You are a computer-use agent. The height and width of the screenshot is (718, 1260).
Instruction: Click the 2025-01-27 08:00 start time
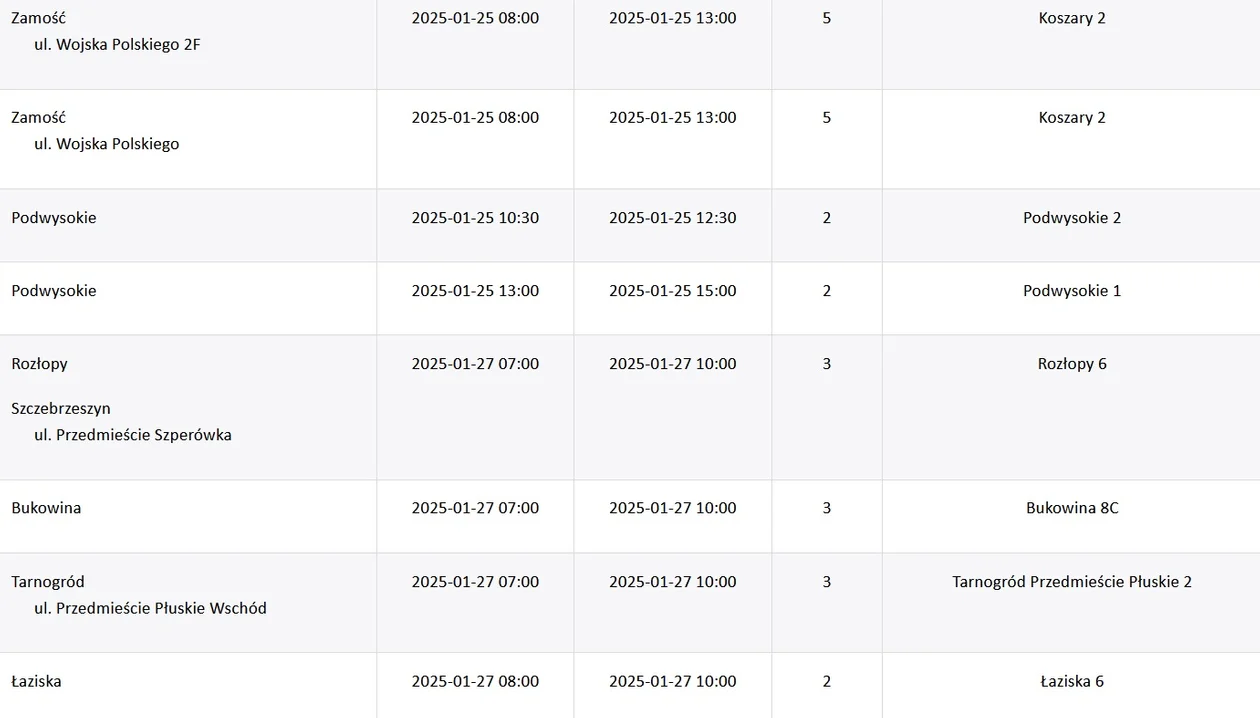point(475,681)
